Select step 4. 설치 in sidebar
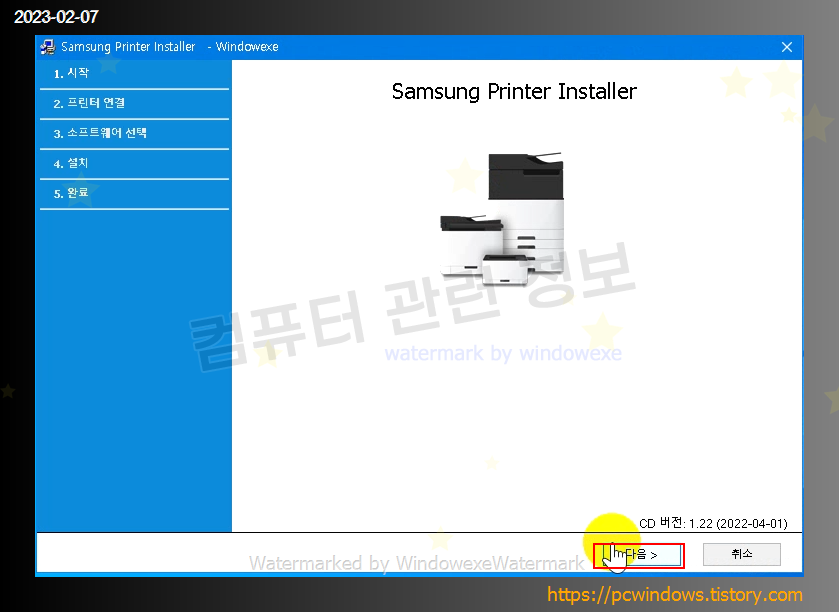Screen dimensions: 839x612 coord(134,164)
